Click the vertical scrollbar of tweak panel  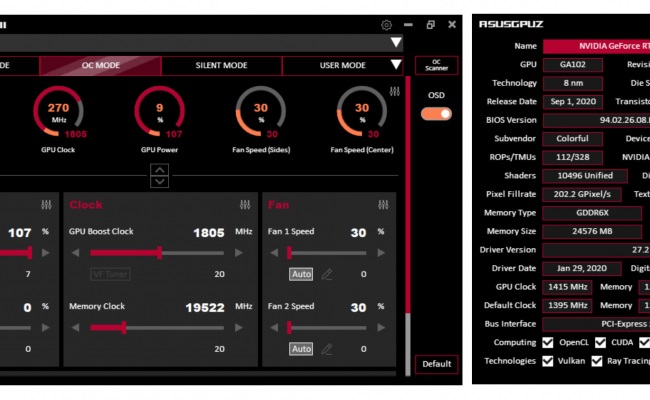[x=408, y=226]
